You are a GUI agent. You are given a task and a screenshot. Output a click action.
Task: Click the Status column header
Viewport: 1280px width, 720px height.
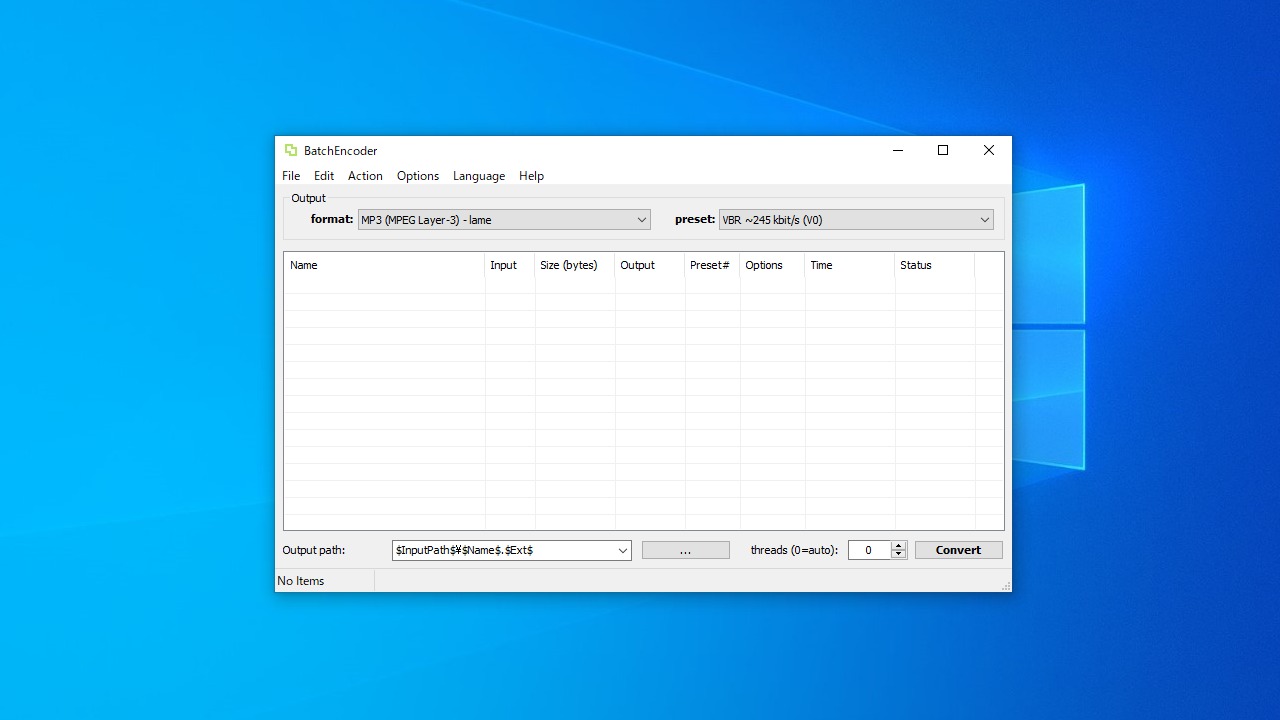pyautogui.click(x=935, y=265)
